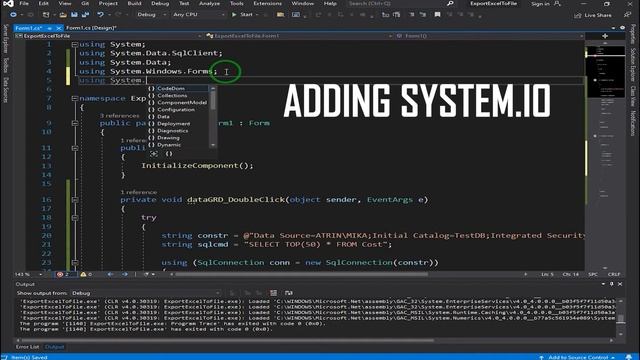
Task: Open the Start button dropdown arrow
Action: coord(257,15)
